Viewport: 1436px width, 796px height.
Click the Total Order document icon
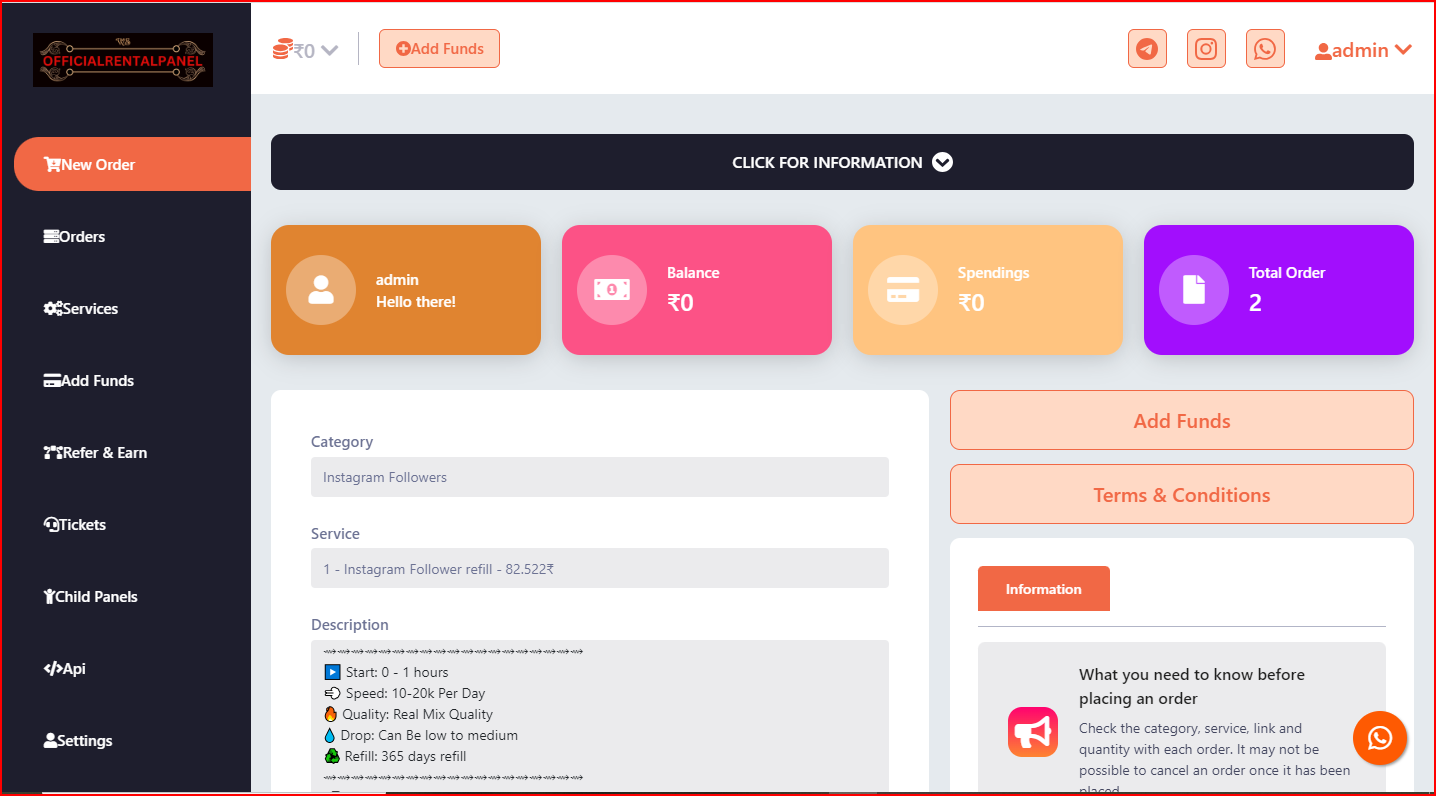coord(1194,290)
